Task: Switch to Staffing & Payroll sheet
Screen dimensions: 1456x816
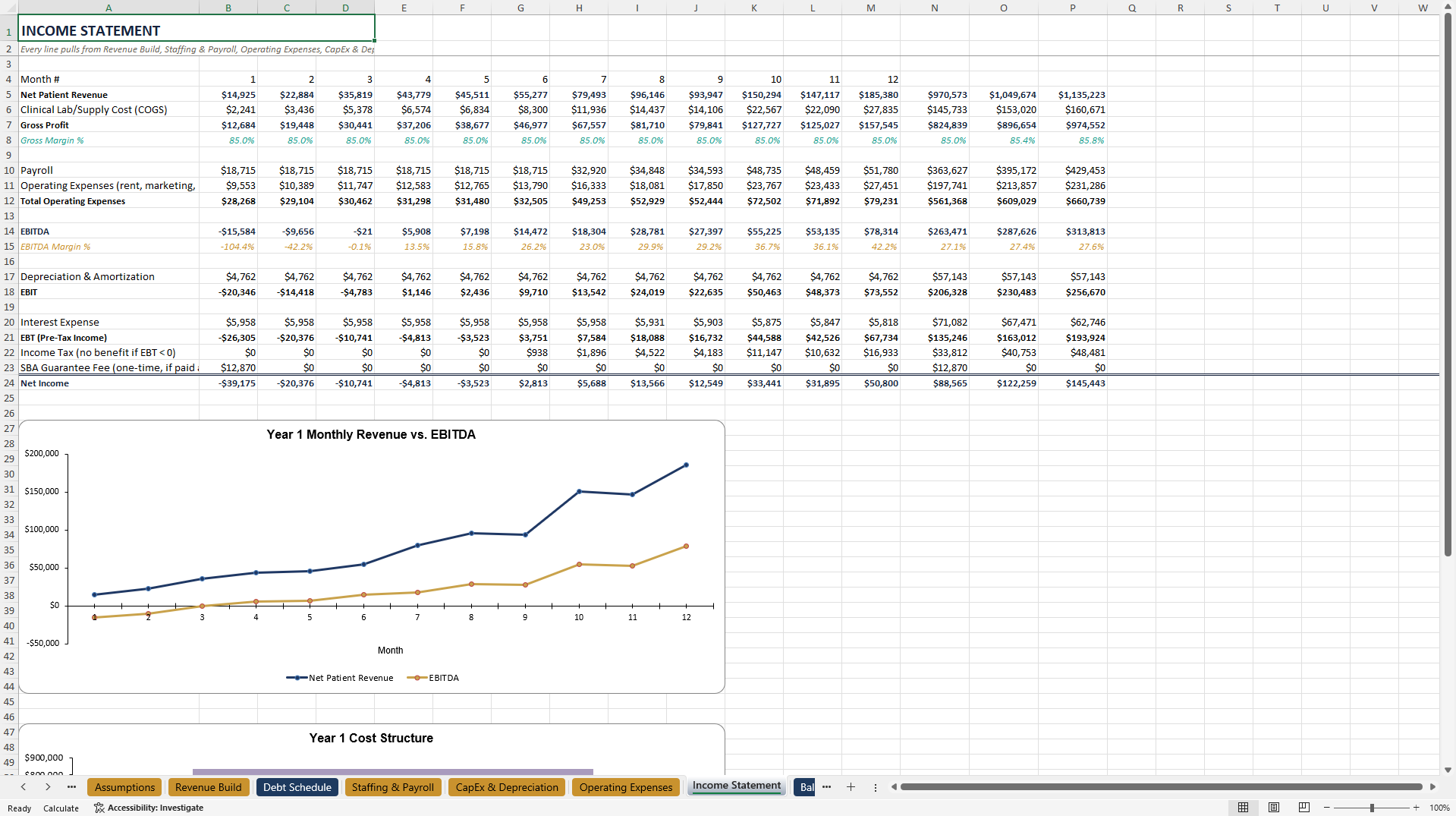Action: (x=393, y=787)
